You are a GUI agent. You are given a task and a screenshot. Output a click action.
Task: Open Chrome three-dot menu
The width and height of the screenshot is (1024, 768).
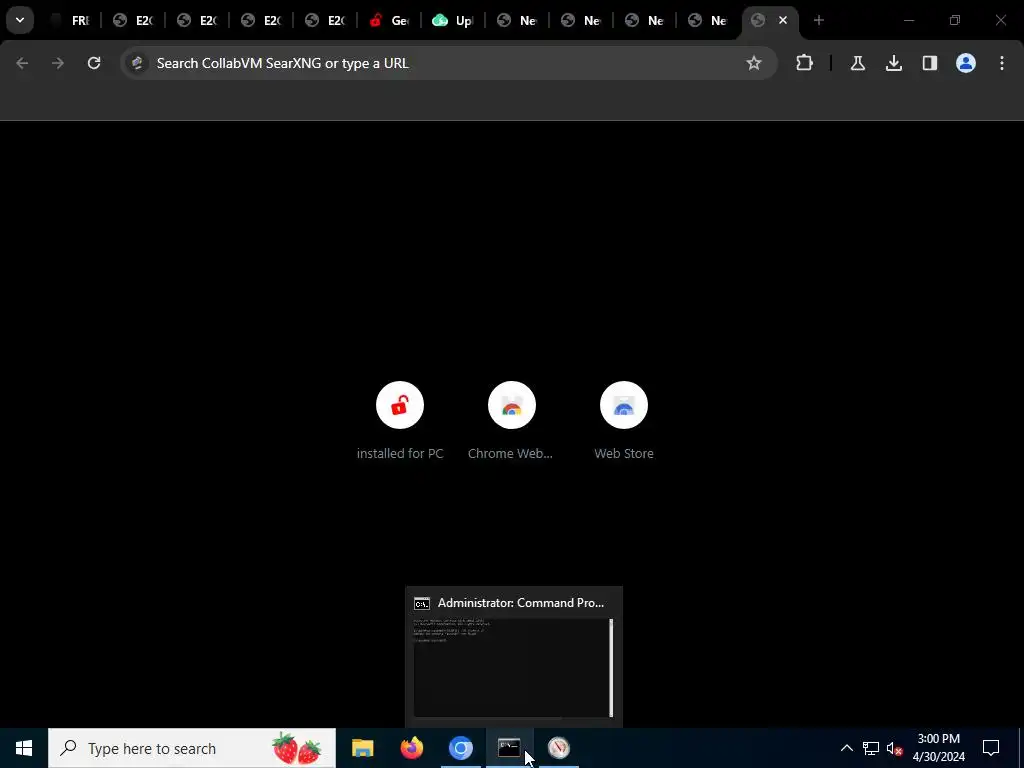tap(1002, 63)
